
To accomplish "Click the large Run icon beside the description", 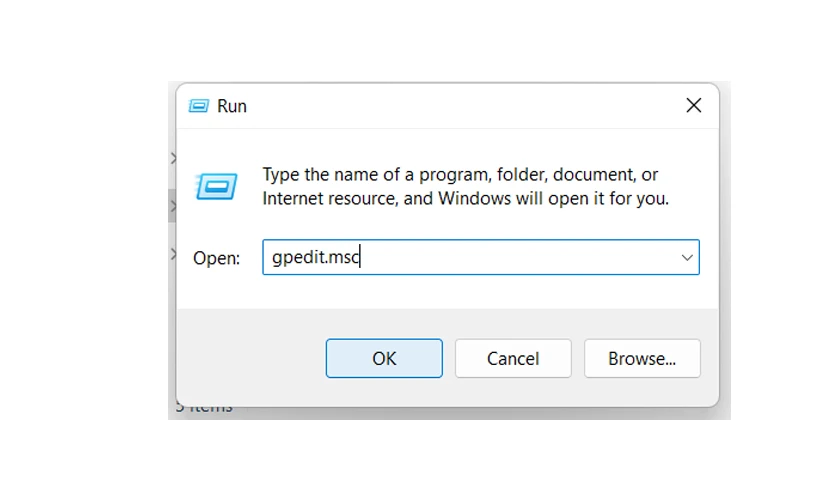I will (x=216, y=186).
